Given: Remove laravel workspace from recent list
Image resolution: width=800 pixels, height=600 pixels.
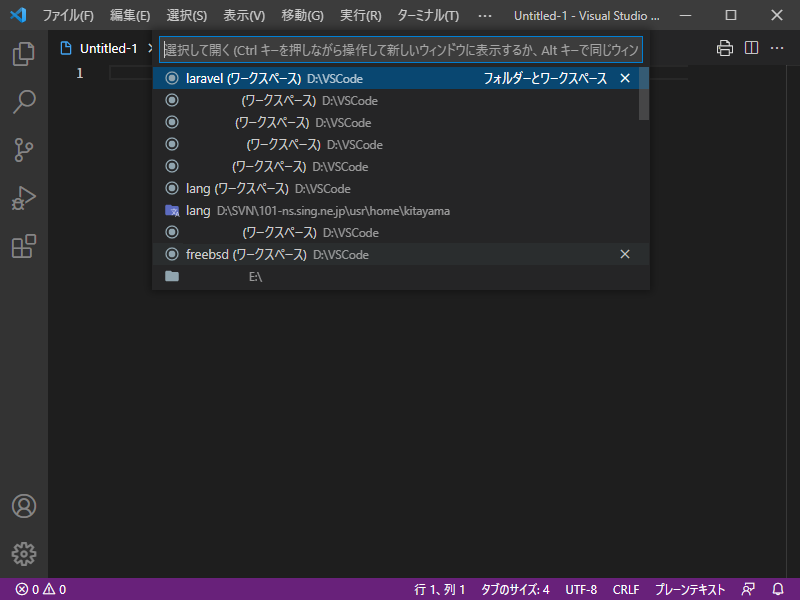Looking at the screenshot, I should 625,78.
